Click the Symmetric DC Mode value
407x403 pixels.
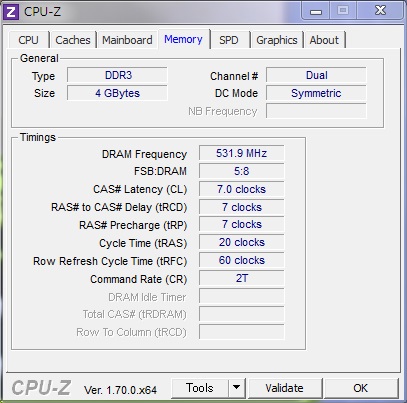click(316, 93)
